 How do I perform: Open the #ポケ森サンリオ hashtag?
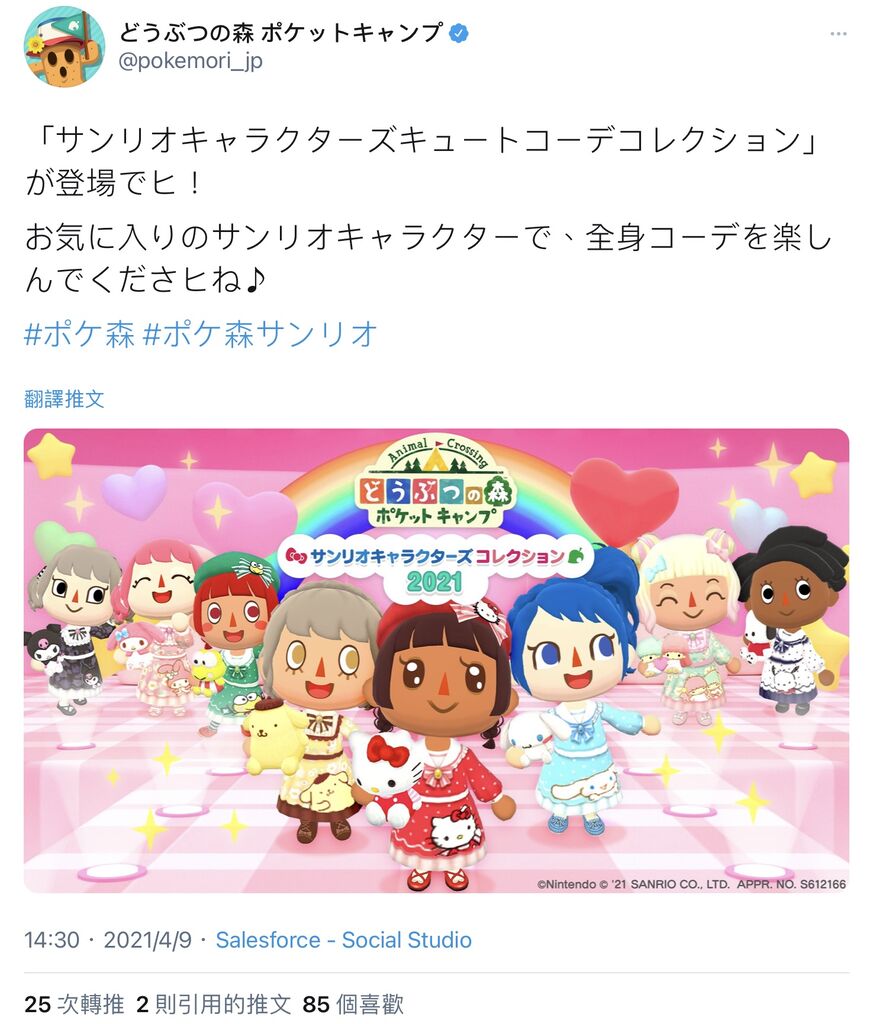pos(260,334)
